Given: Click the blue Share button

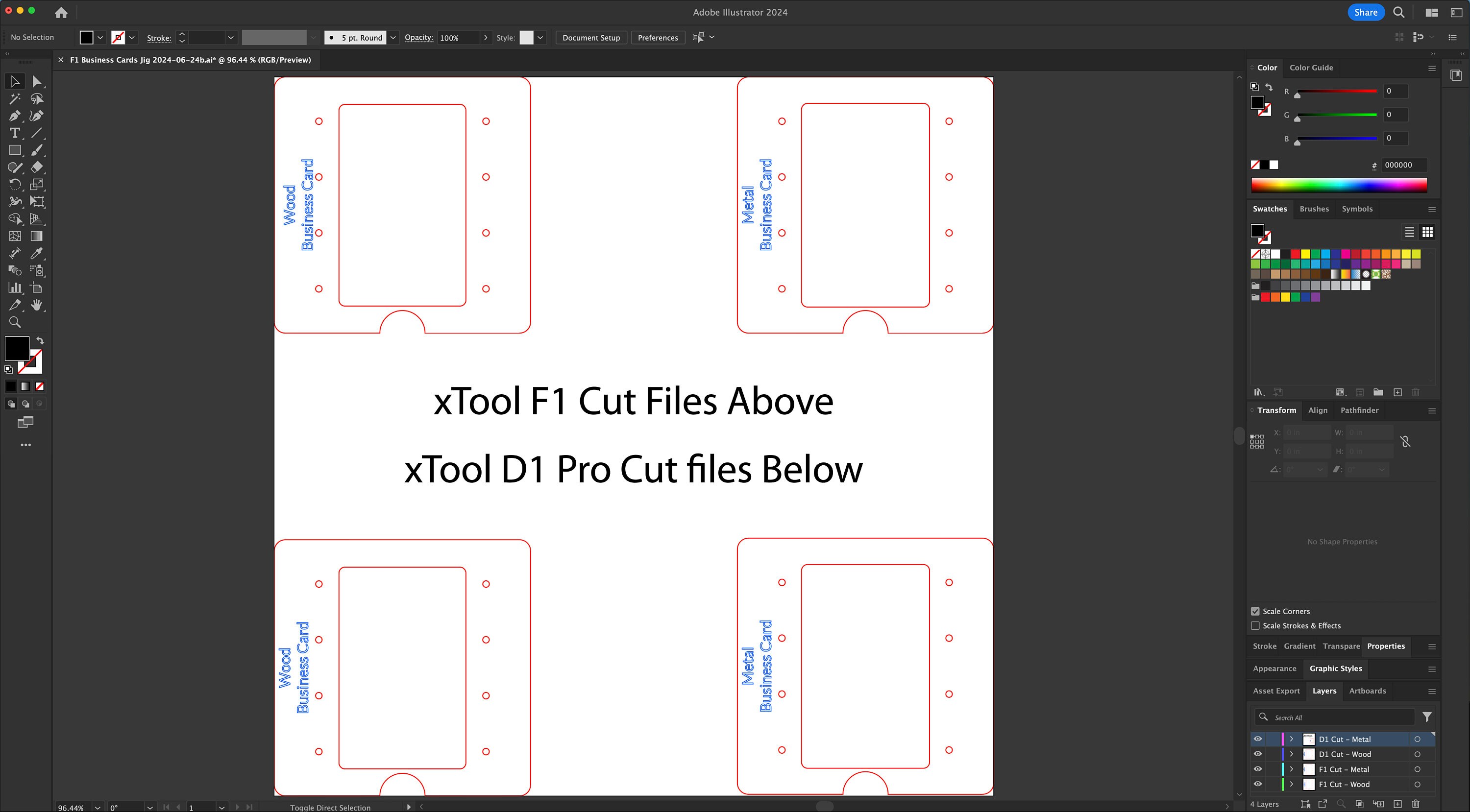Looking at the screenshot, I should 1366,12.
